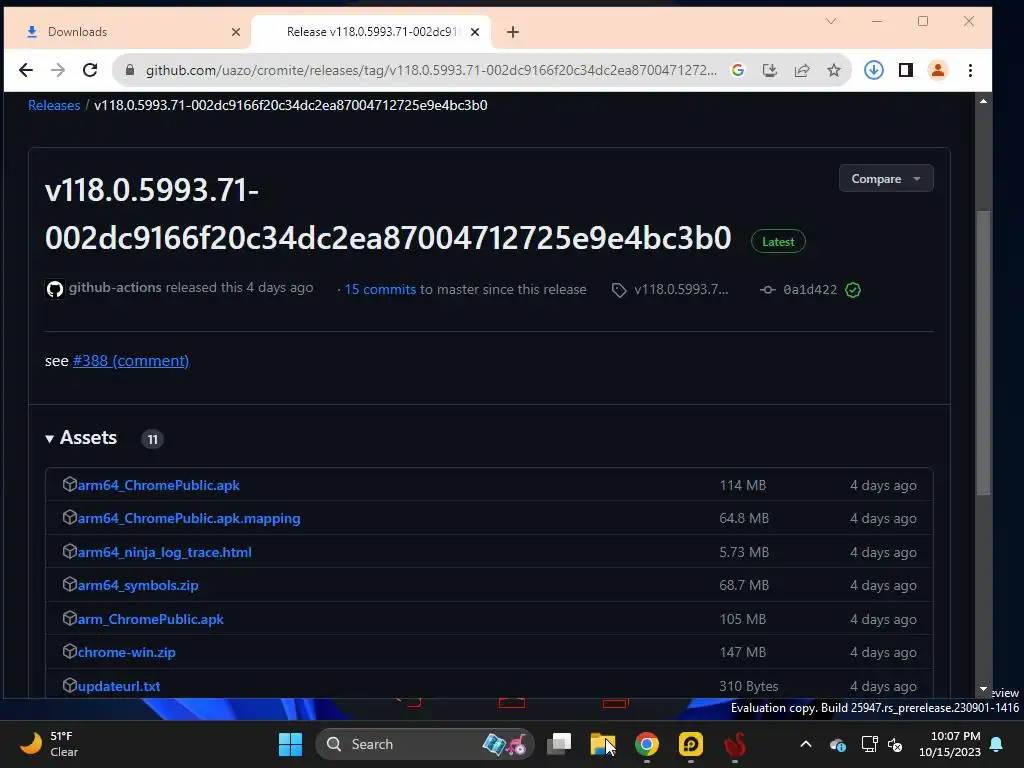Close the Downloads tab
Image resolution: width=1024 pixels, height=768 pixels.
click(x=236, y=32)
